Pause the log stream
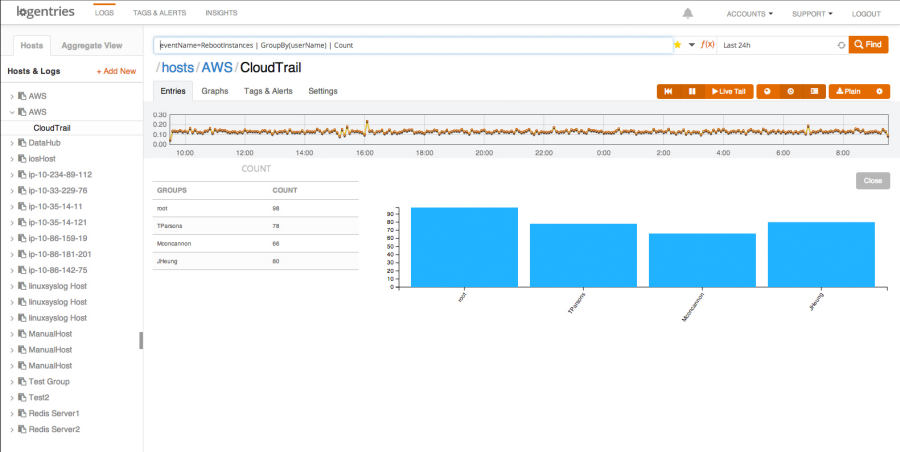Image resolution: width=900 pixels, height=452 pixels. 691,91
